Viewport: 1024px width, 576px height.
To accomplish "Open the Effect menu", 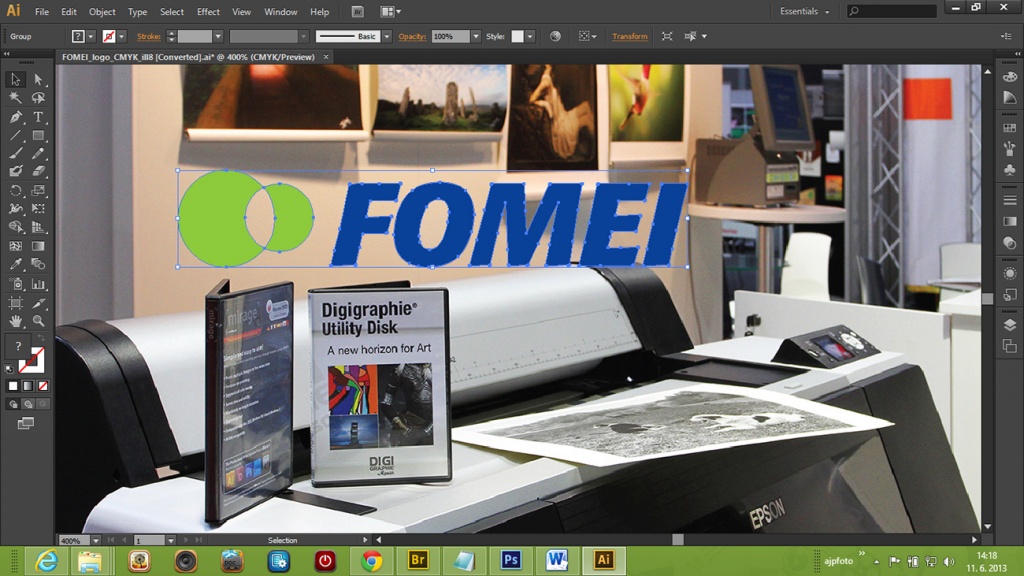I will click(208, 12).
